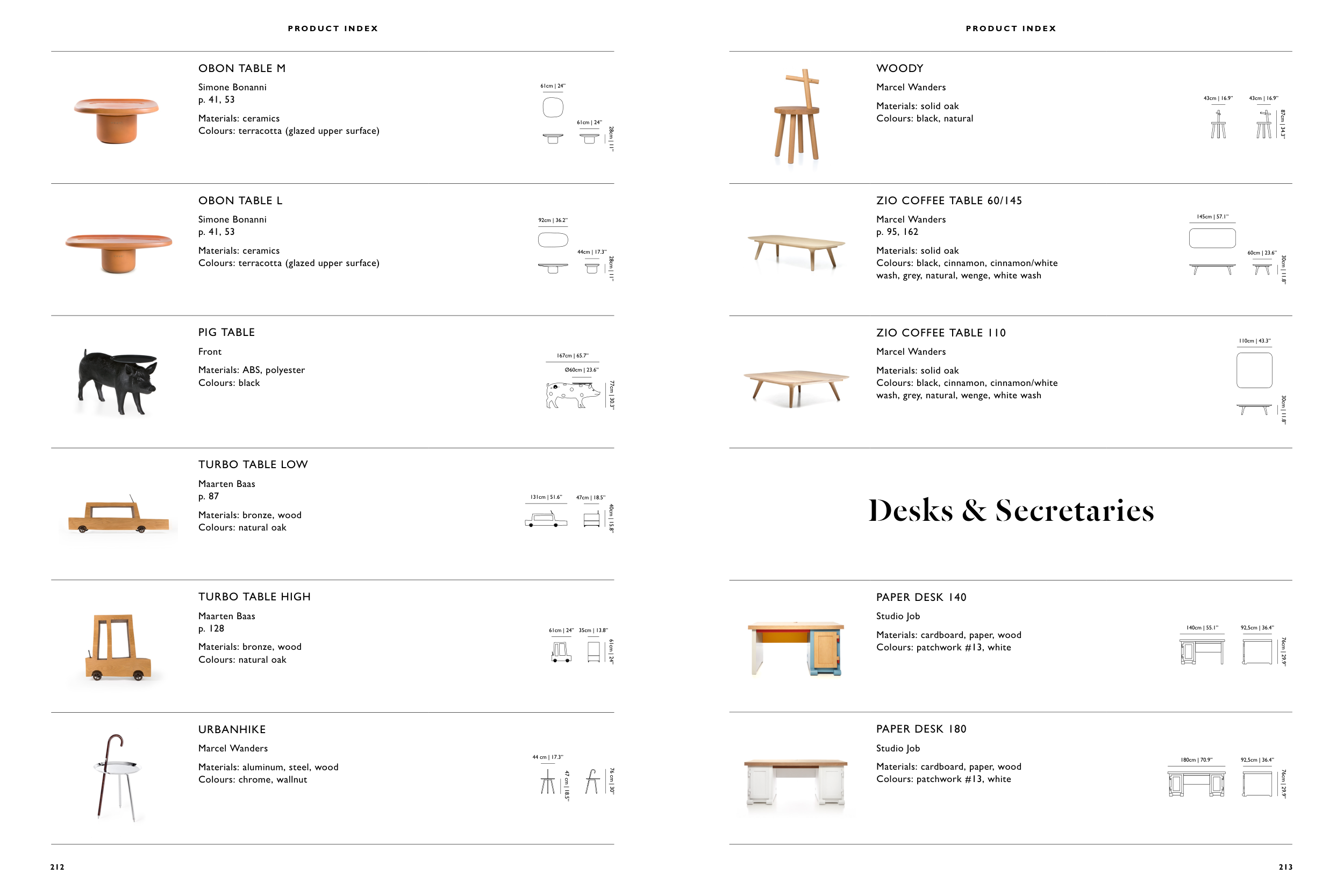Click Turbo Table Low side-view line drawing

546,519
